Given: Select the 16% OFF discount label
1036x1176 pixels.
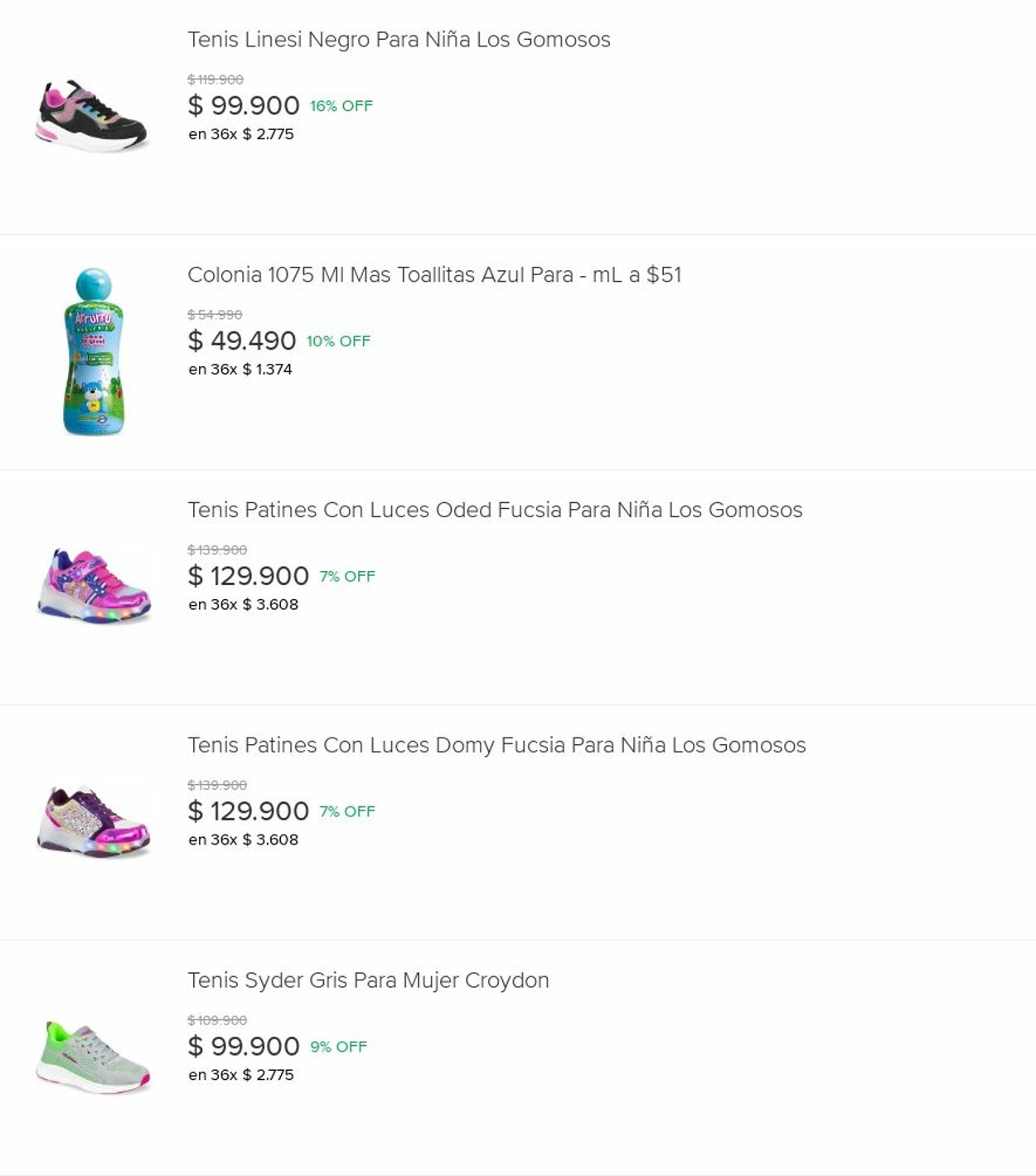Looking at the screenshot, I should point(341,106).
